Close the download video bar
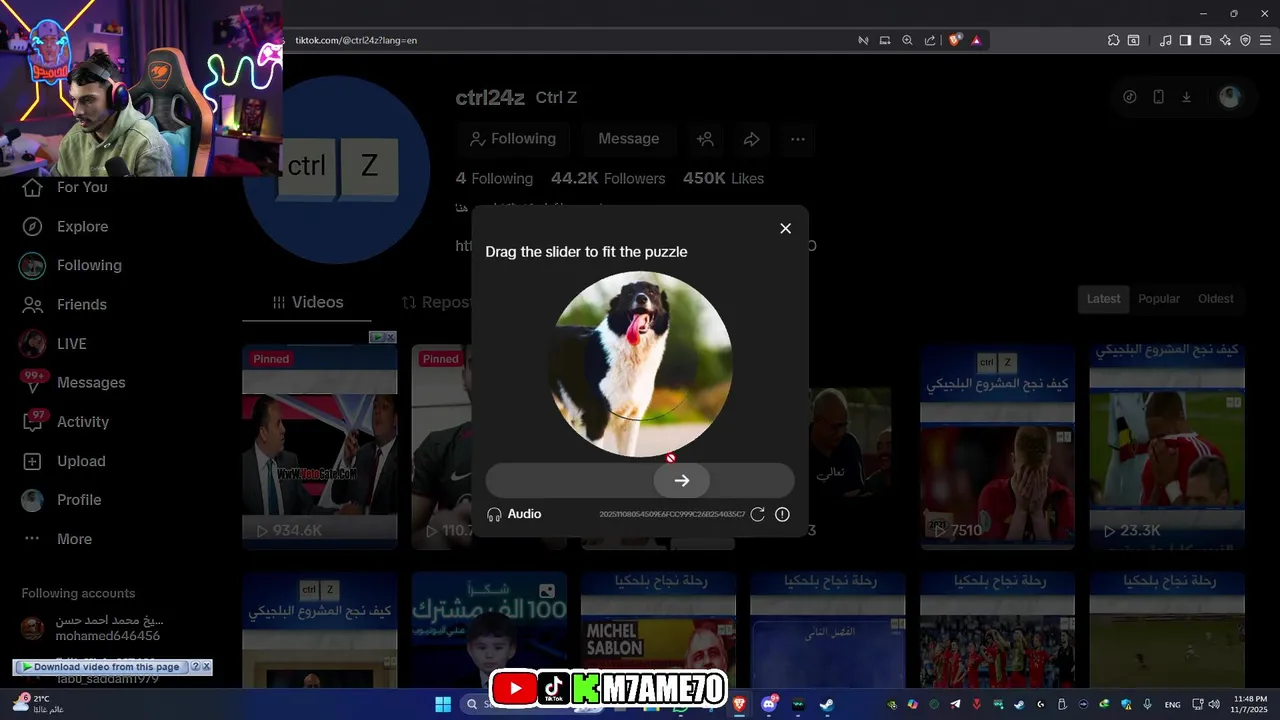1280x720 pixels. (206, 667)
